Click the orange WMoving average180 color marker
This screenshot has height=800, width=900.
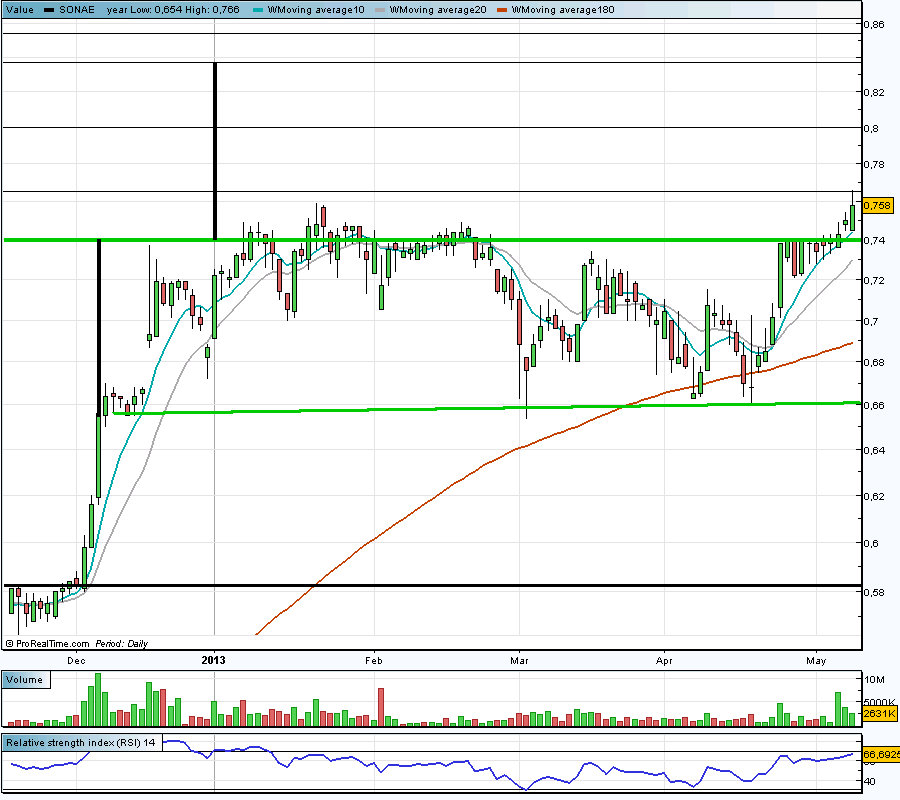(502, 10)
